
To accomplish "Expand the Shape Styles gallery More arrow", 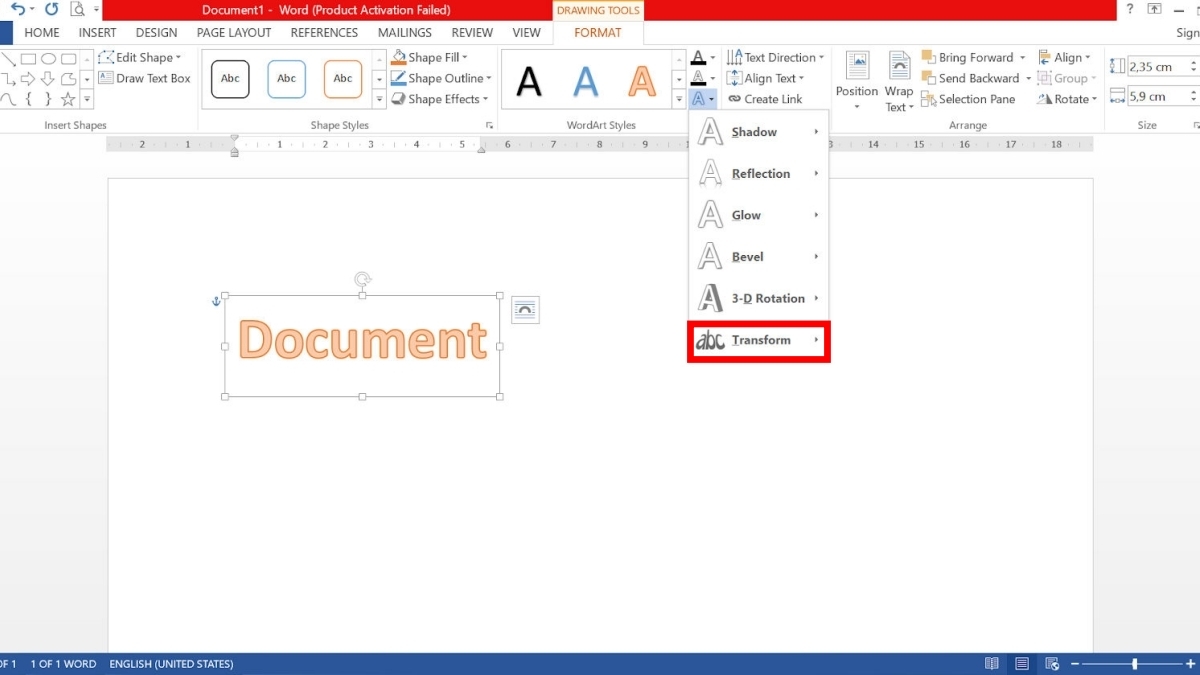I will pyautogui.click(x=379, y=100).
